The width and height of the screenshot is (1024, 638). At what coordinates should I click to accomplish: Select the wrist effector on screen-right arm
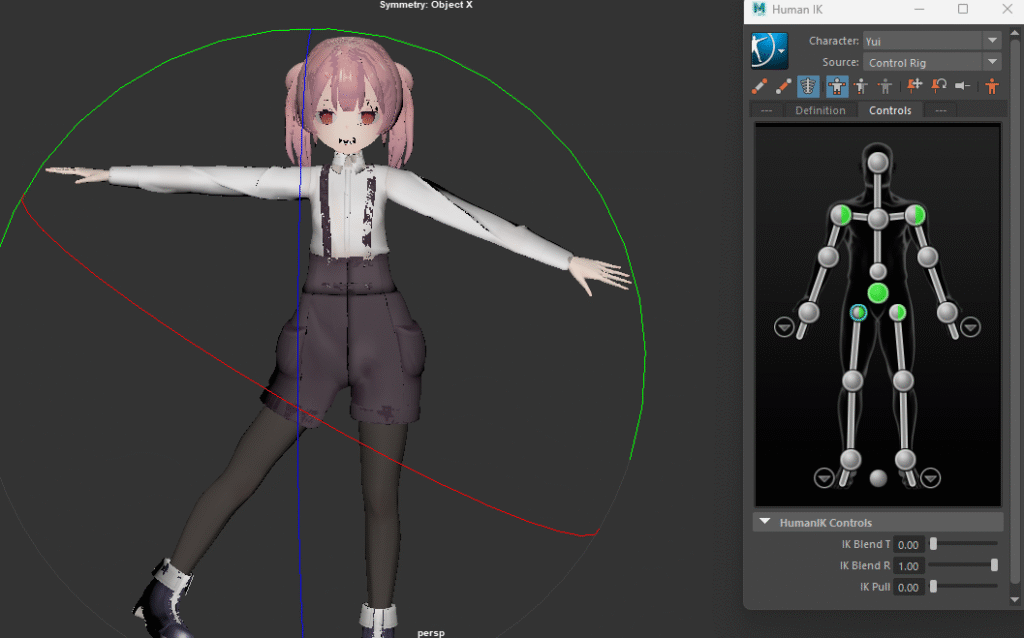click(947, 312)
